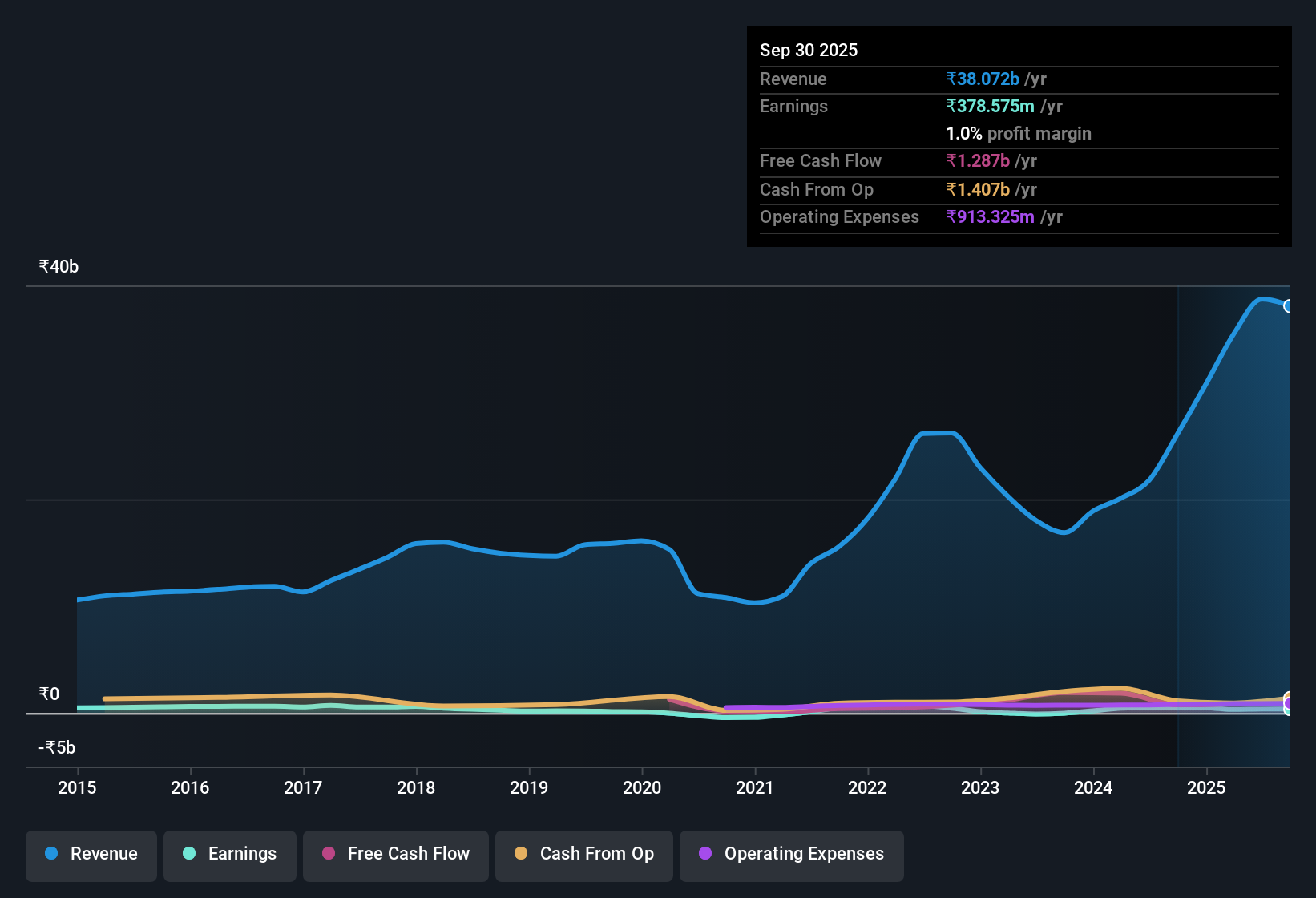1316x898 pixels.
Task: Toggle Operating Expenses series display
Action: [x=791, y=854]
